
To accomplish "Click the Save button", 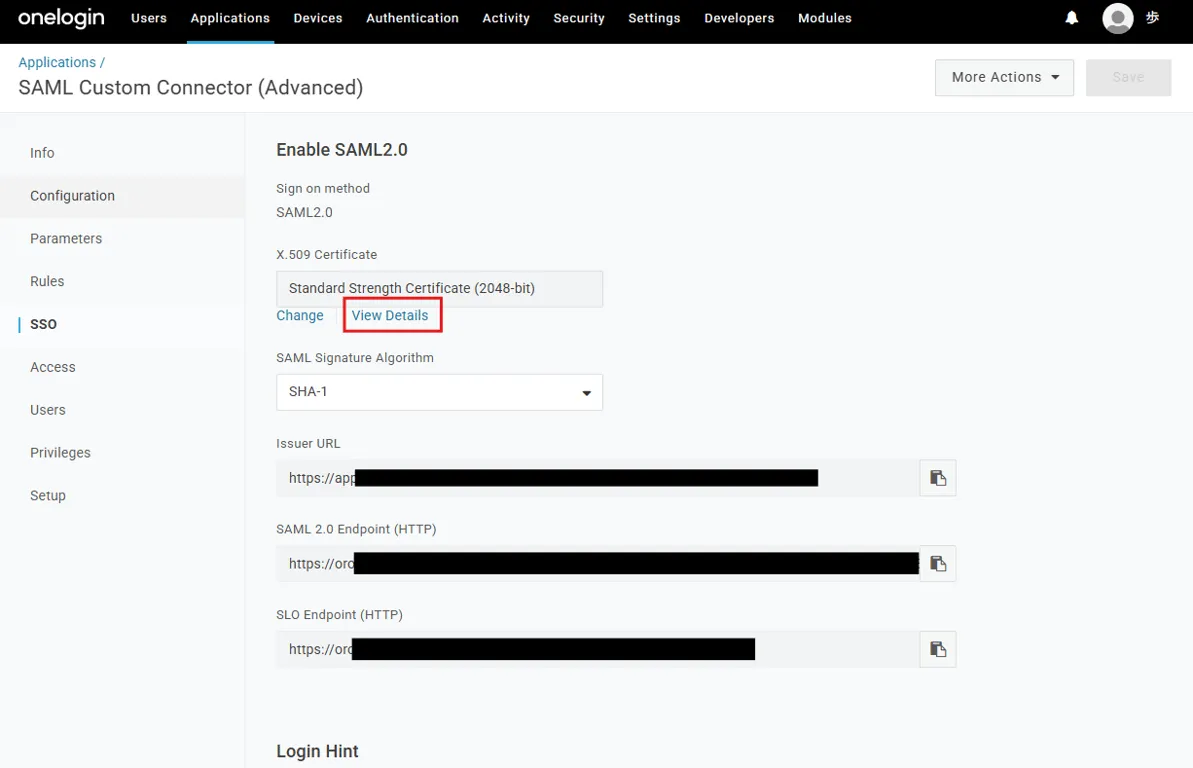I will point(1128,78).
